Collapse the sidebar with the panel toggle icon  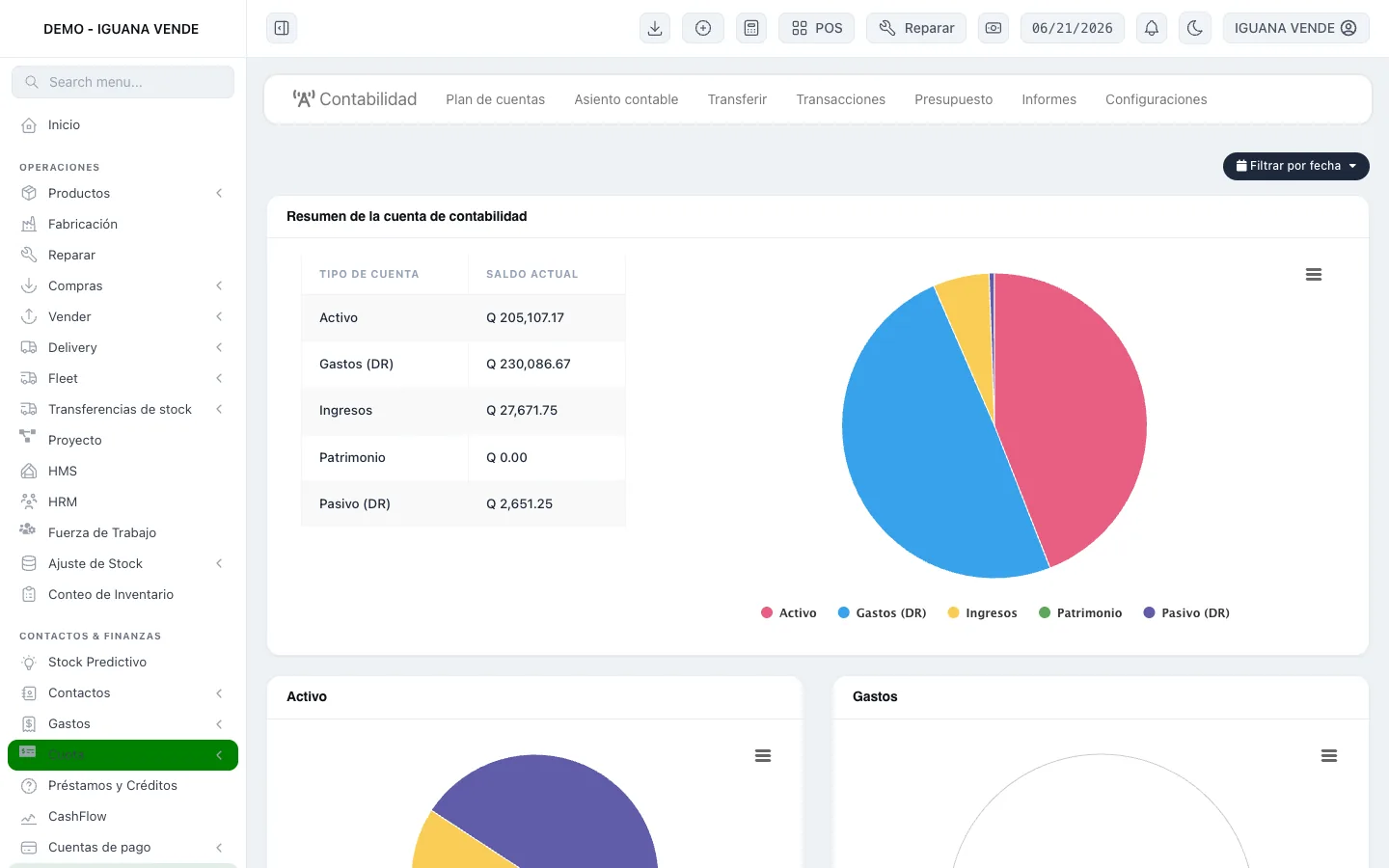pyautogui.click(x=282, y=28)
